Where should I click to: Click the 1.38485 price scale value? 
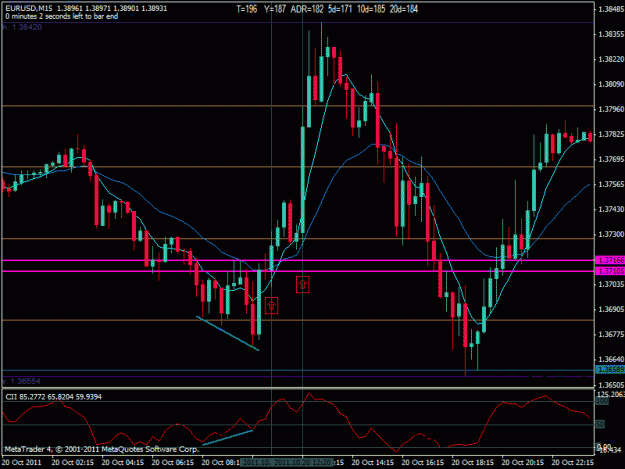611,9
